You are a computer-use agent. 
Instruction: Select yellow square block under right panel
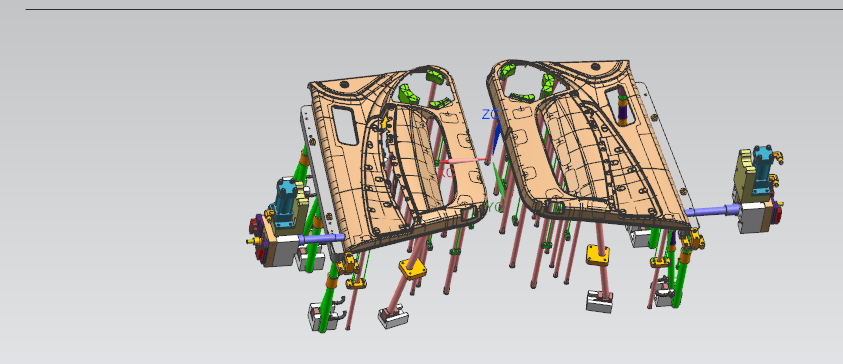point(598,255)
